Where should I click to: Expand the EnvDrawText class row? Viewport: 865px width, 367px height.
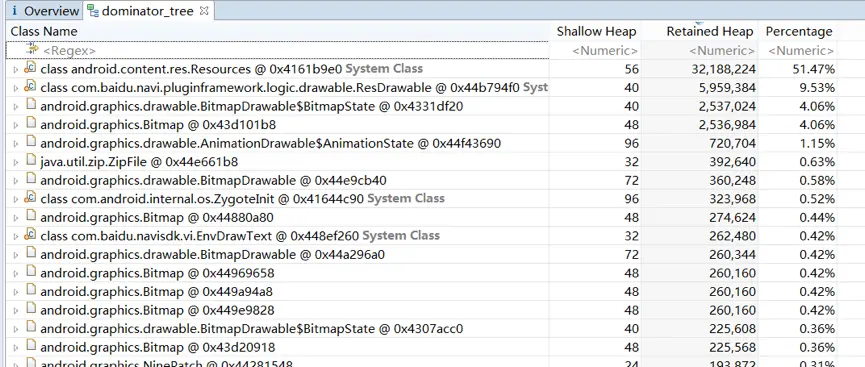15,237
